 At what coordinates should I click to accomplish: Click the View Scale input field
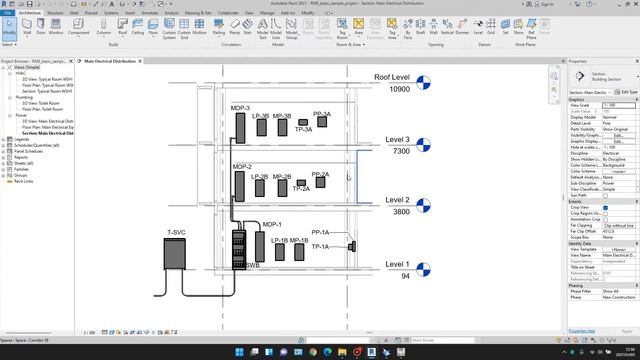618,105
